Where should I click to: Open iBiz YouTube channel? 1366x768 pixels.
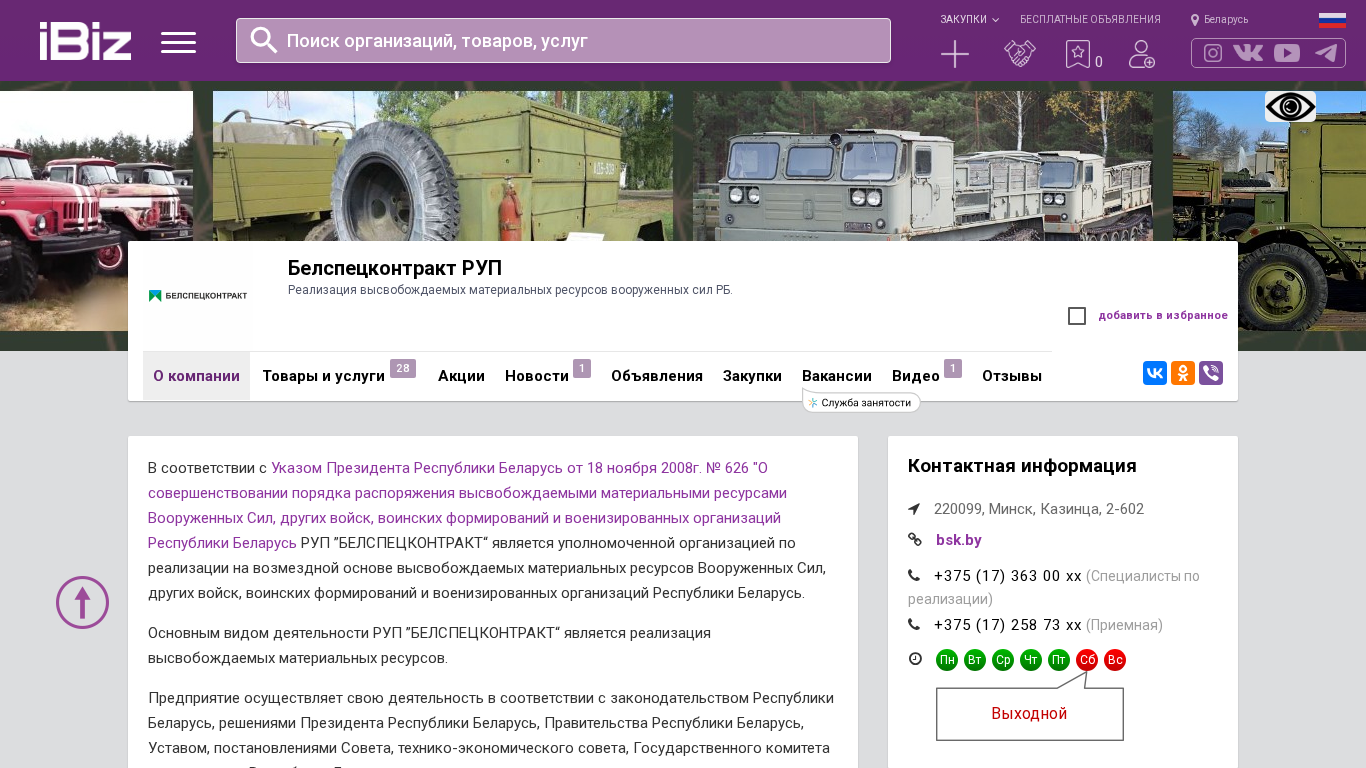1287,53
